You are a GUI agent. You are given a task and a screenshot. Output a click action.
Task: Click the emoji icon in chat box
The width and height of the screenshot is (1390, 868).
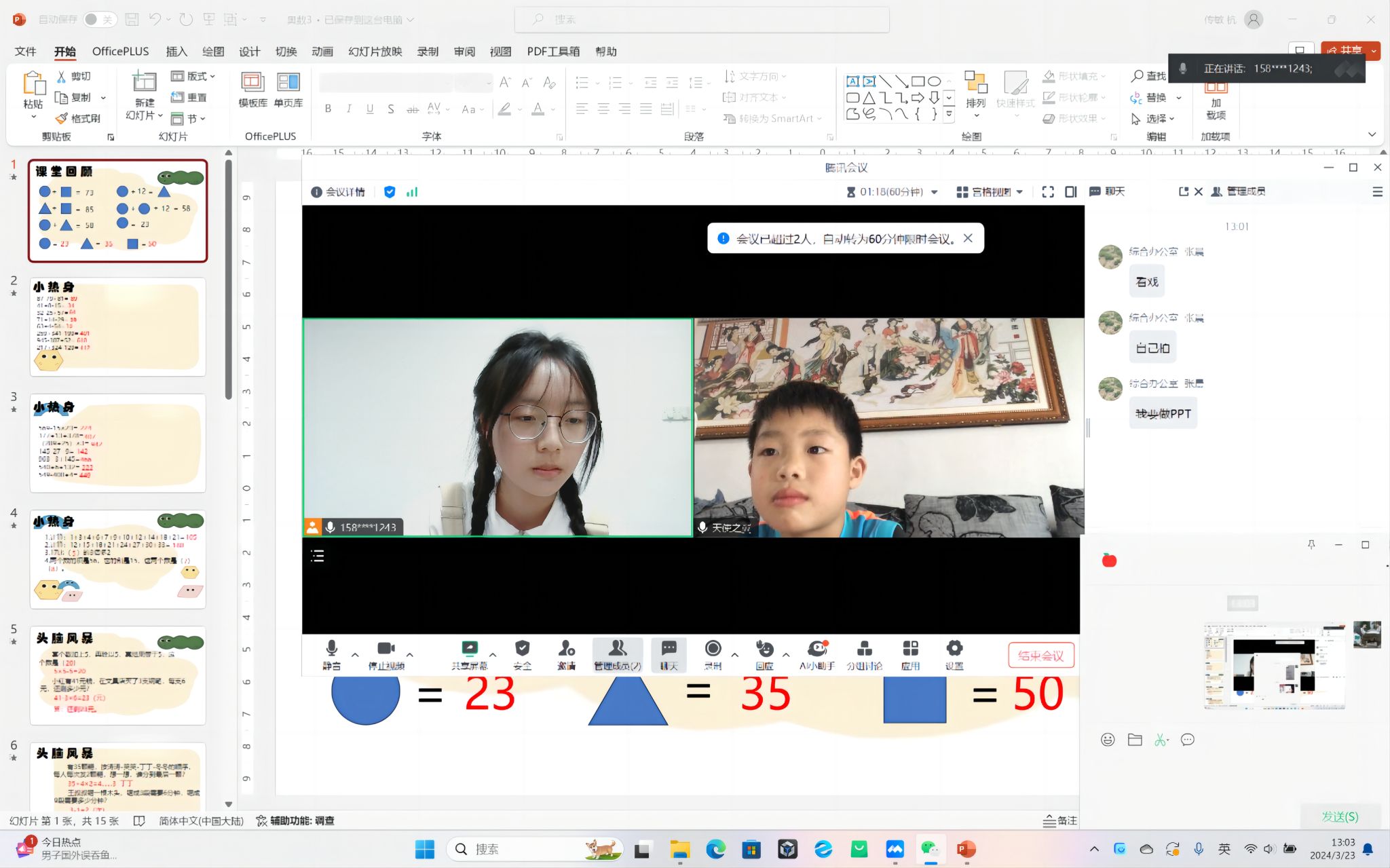[1108, 740]
